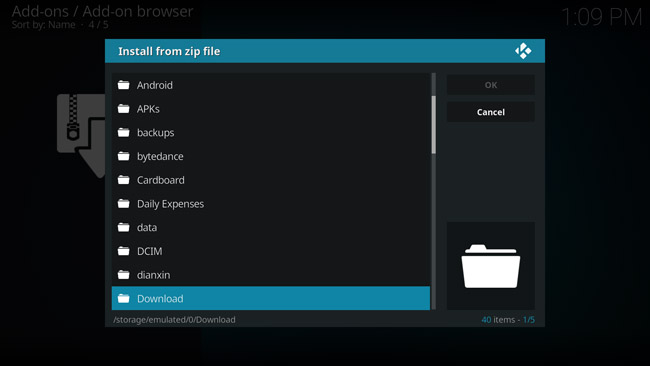The width and height of the screenshot is (650, 366).
Task: Click the bytedance folder icon
Action: pos(124,156)
